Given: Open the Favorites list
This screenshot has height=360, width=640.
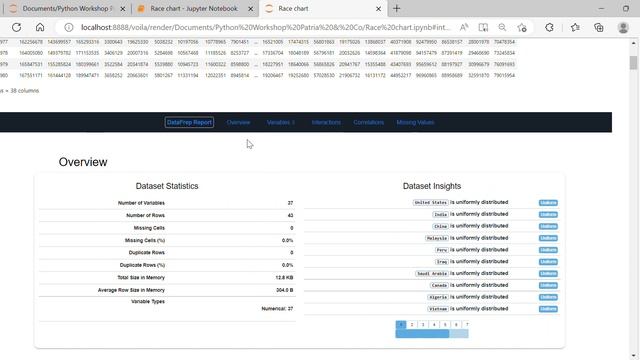Looking at the screenshot, I should point(575,27).
